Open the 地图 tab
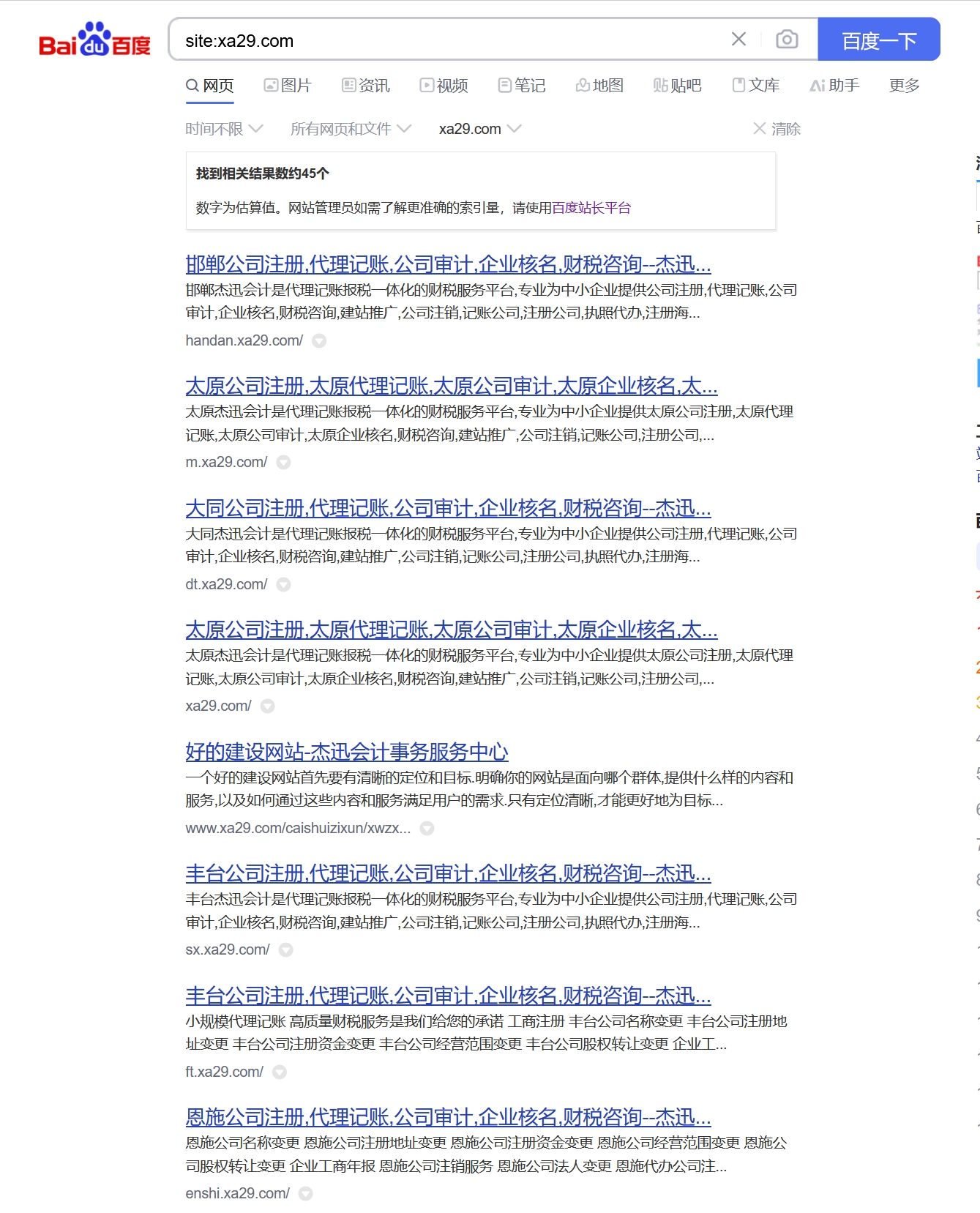This screenshot has height=1213, width=980. tap(599, 86)
